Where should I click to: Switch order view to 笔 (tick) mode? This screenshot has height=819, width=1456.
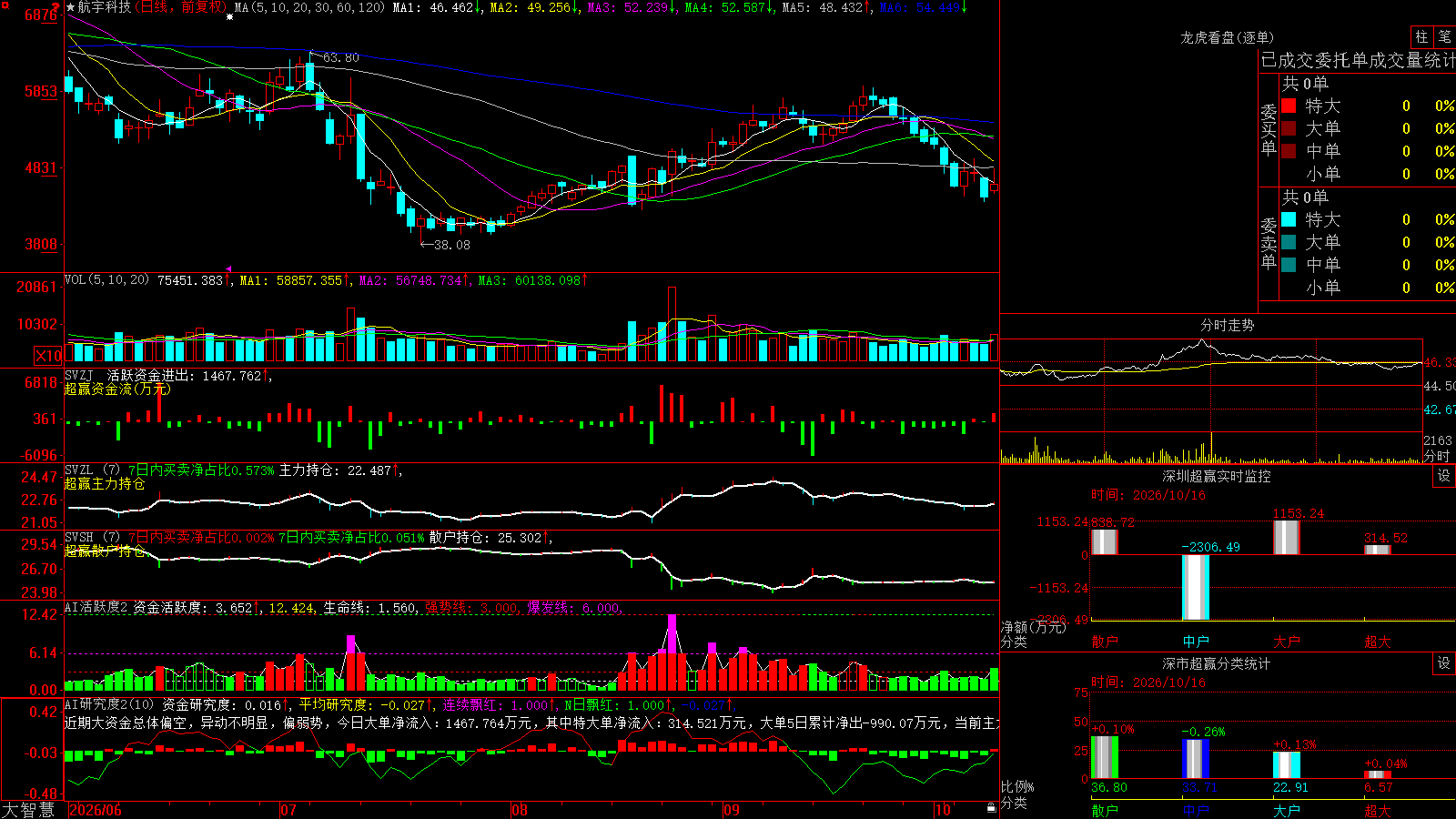click(1445, 37)
